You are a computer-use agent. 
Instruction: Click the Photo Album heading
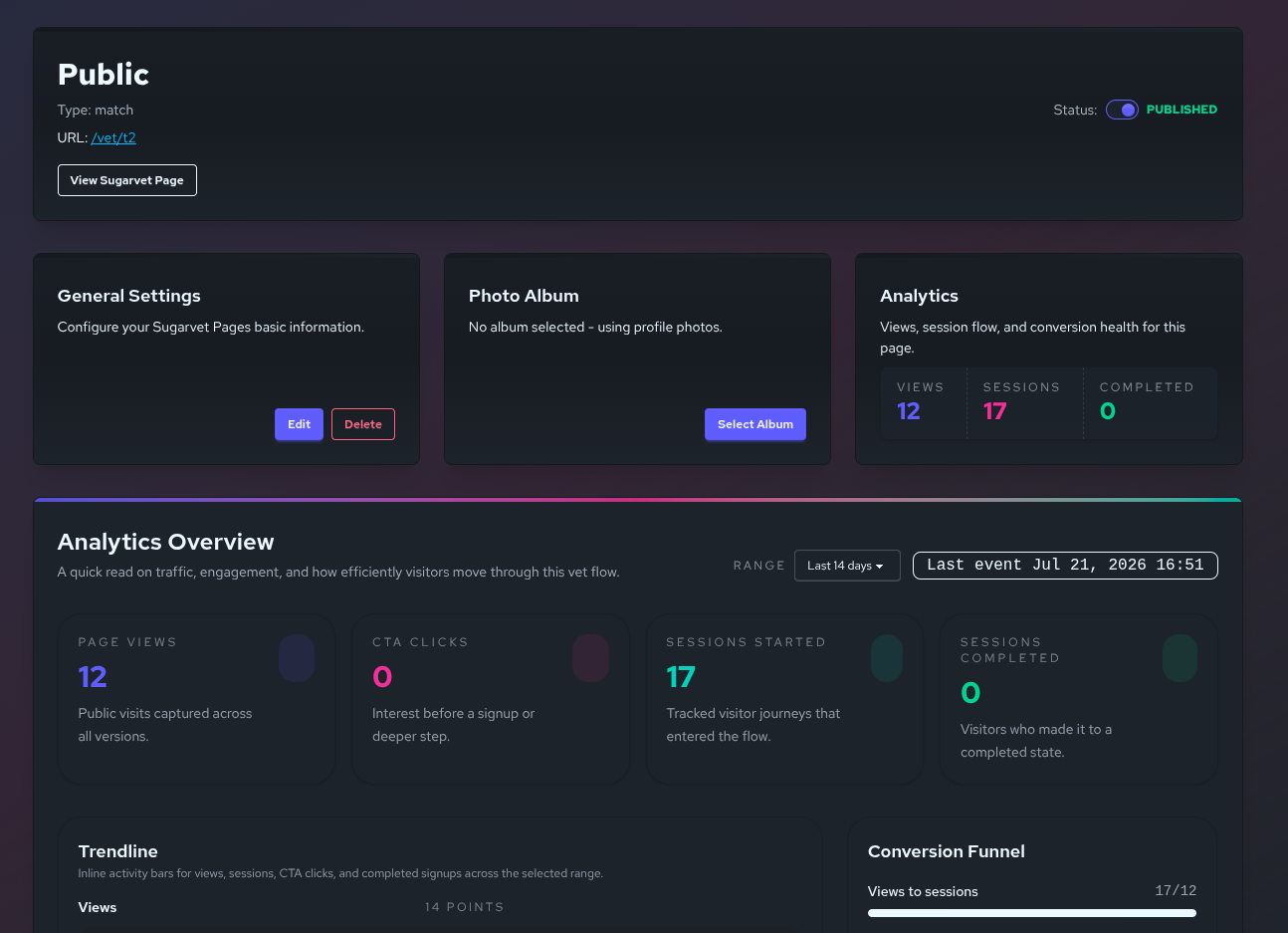coord(524,296)
